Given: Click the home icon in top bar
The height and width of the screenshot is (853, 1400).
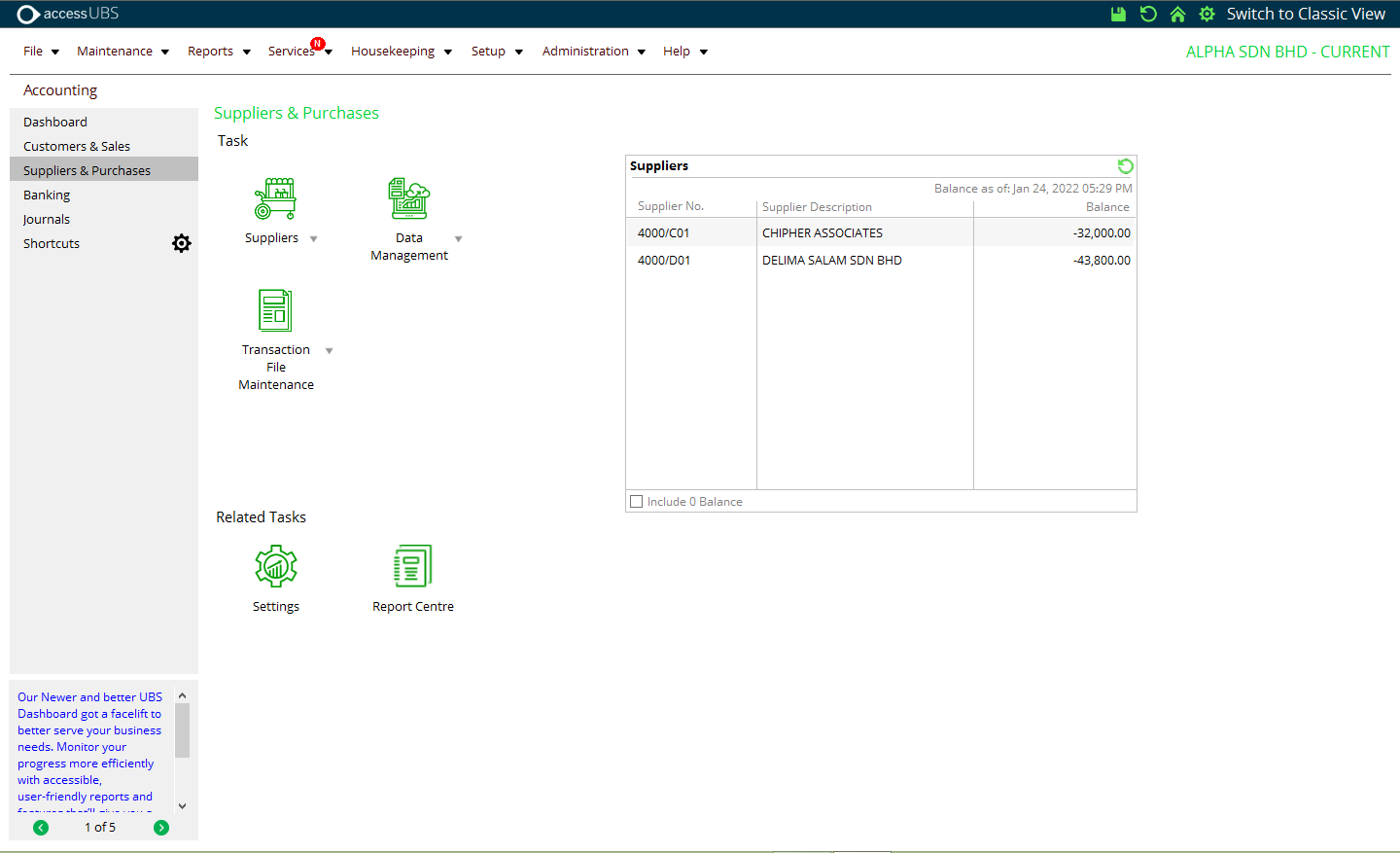Looking at the screenshot, I should click(1177, 14).
